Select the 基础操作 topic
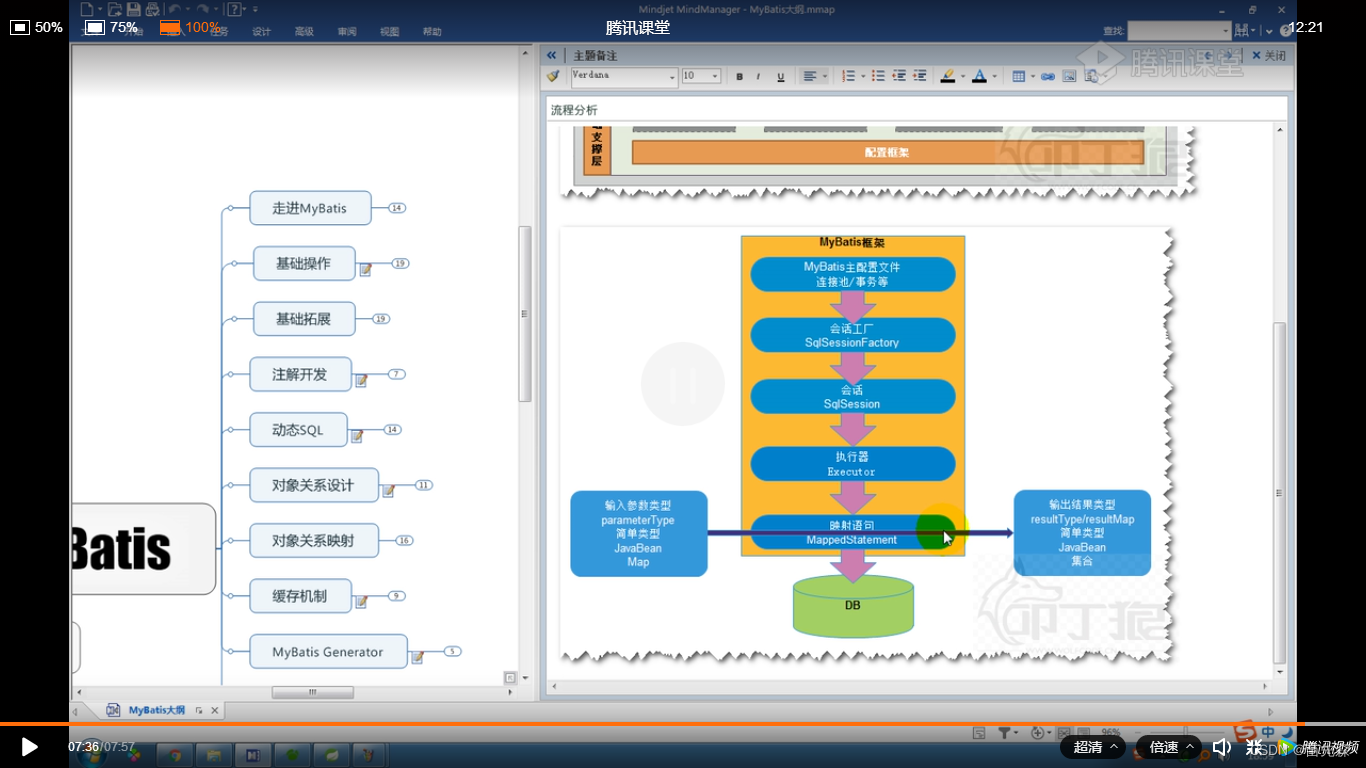1366x768 pixels. [304, 263]
